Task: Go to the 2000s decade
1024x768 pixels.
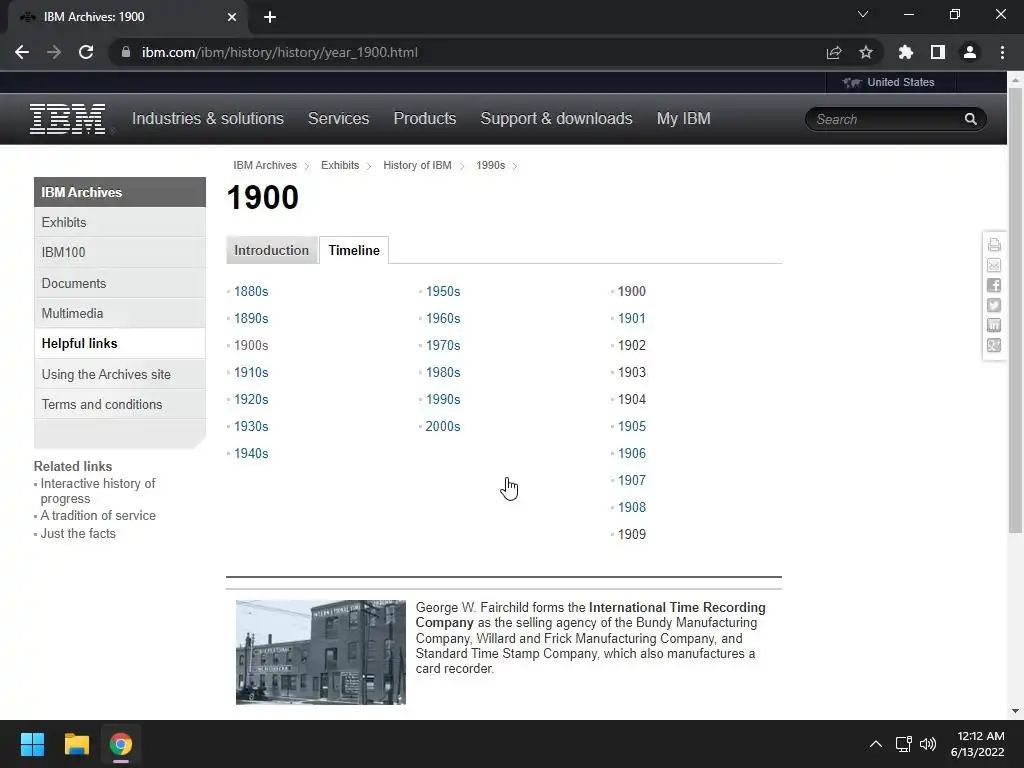Action: (443, 426)
